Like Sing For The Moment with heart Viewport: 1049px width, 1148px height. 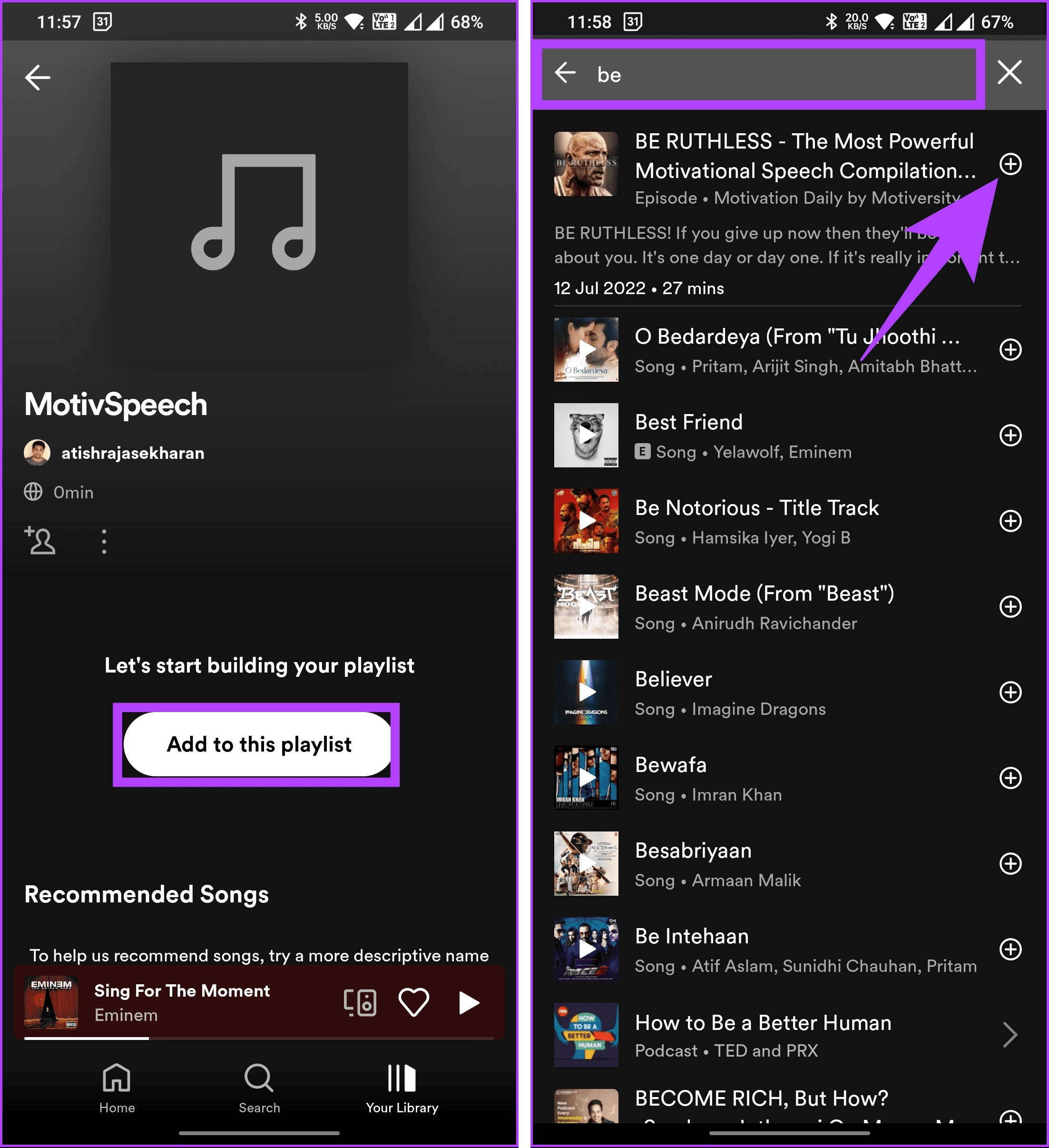click(413, 1003)
